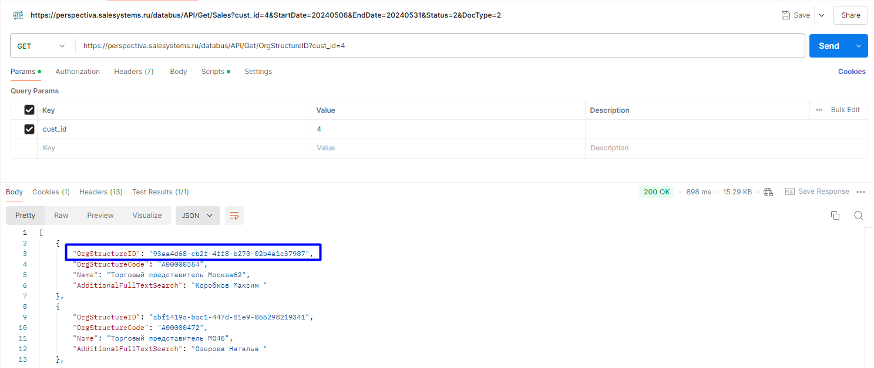The height and width of the screenshot is (368, 874).
Task: Open the Authorization tab
Action: (x=77, y=72)
